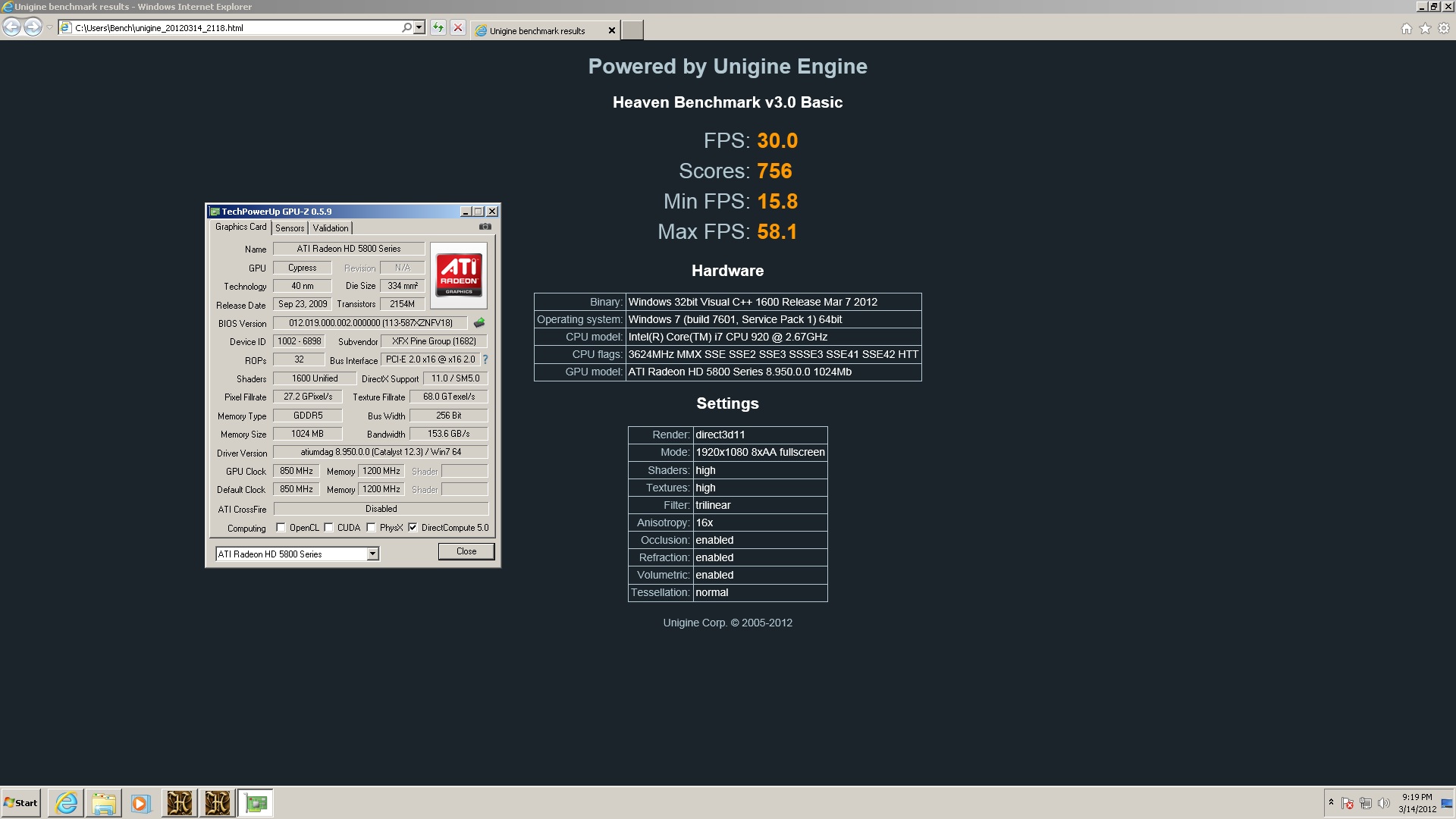
Task: Click the Internet Explorer title bar icon
Action: [x=8, y=7]
